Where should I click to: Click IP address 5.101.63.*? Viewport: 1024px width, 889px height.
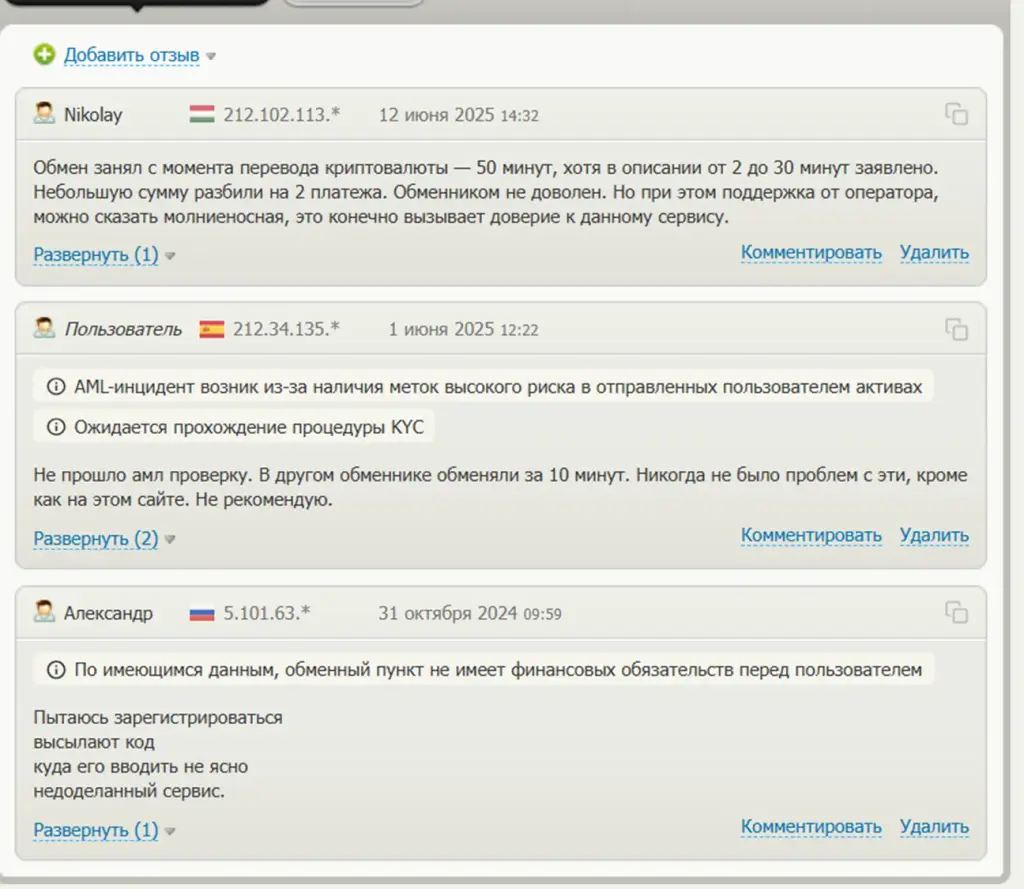266,613
